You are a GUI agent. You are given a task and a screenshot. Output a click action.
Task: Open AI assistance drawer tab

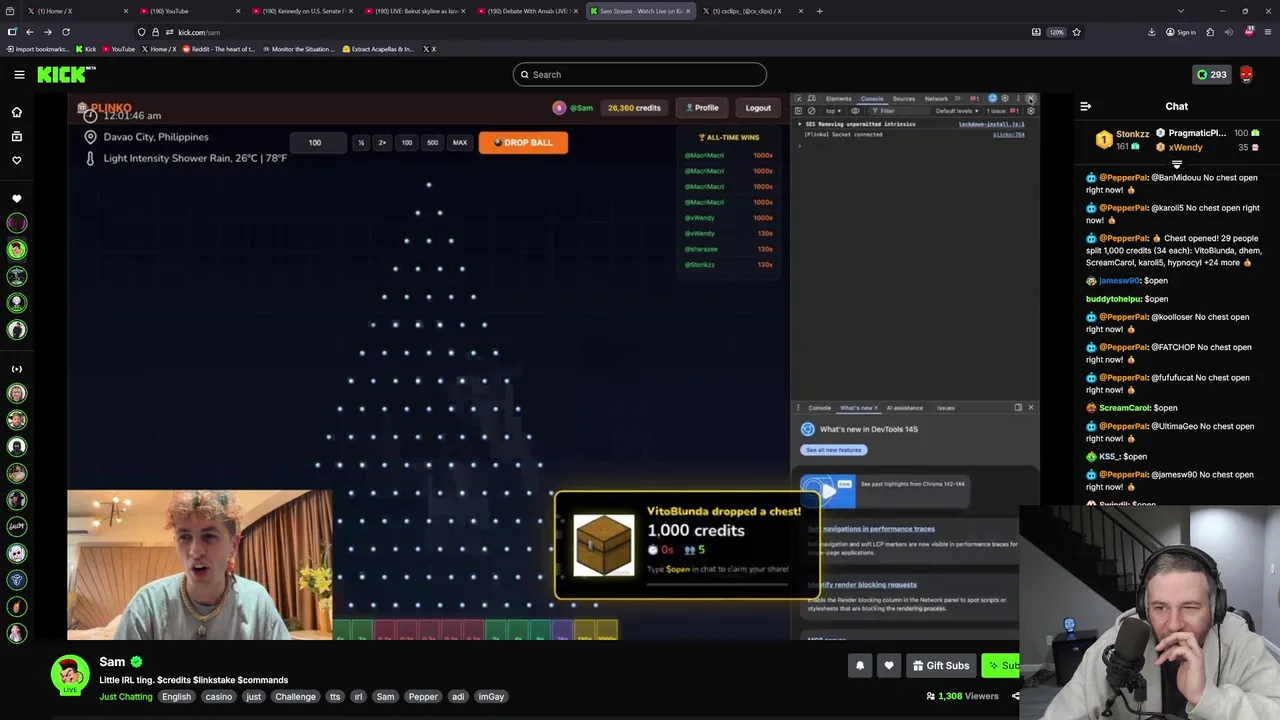[904, 408]
